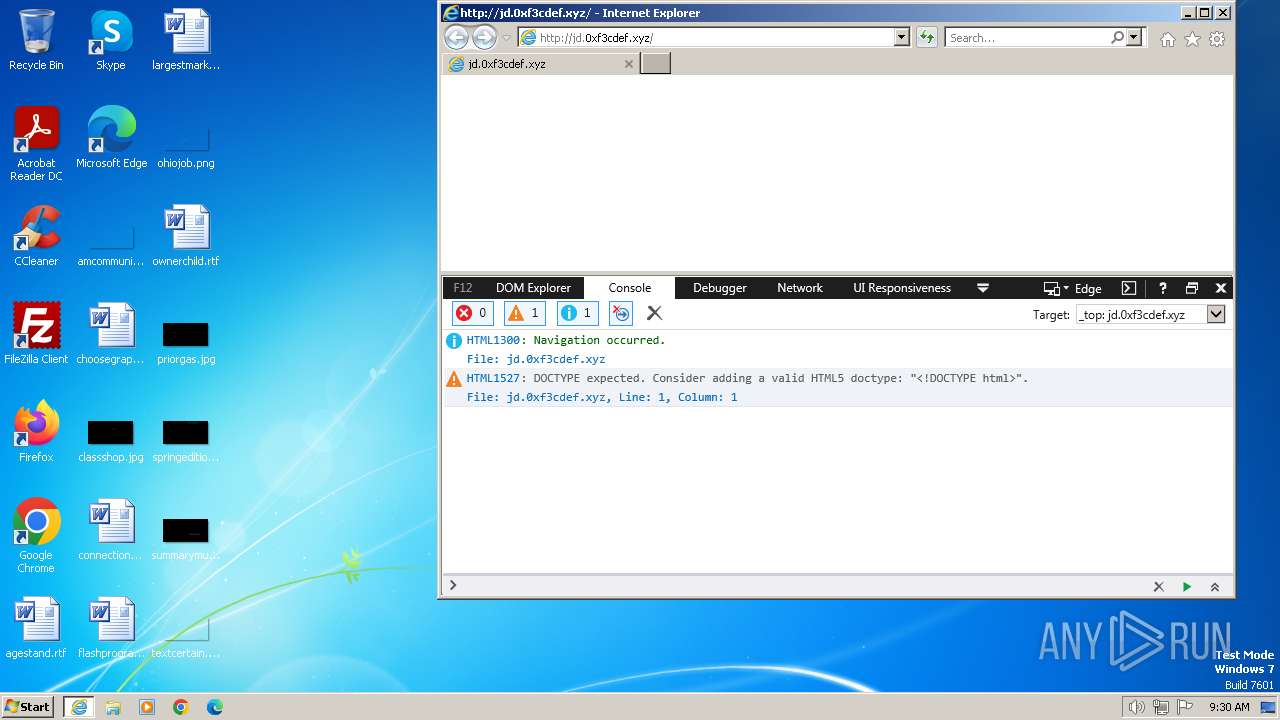Viewport: 1280px width, 720px height.
Task: Select ownerchild.rtf desktop file
Action: 186,237
